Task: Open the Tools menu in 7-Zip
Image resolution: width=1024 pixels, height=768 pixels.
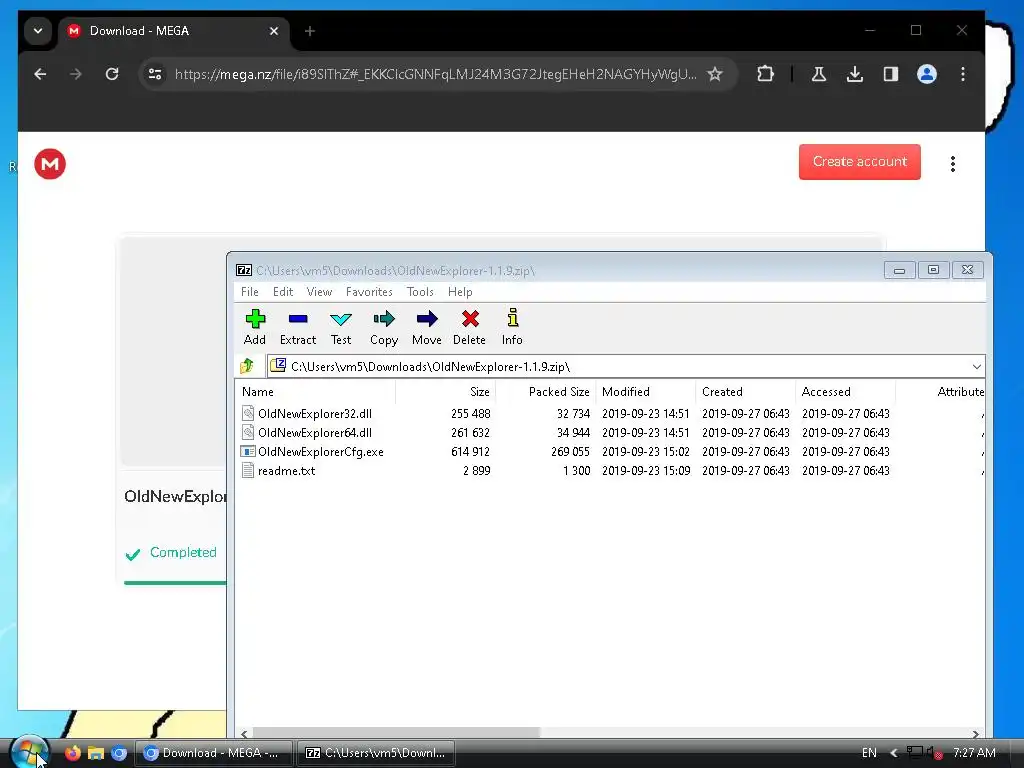Action: (x=420, y=292)
